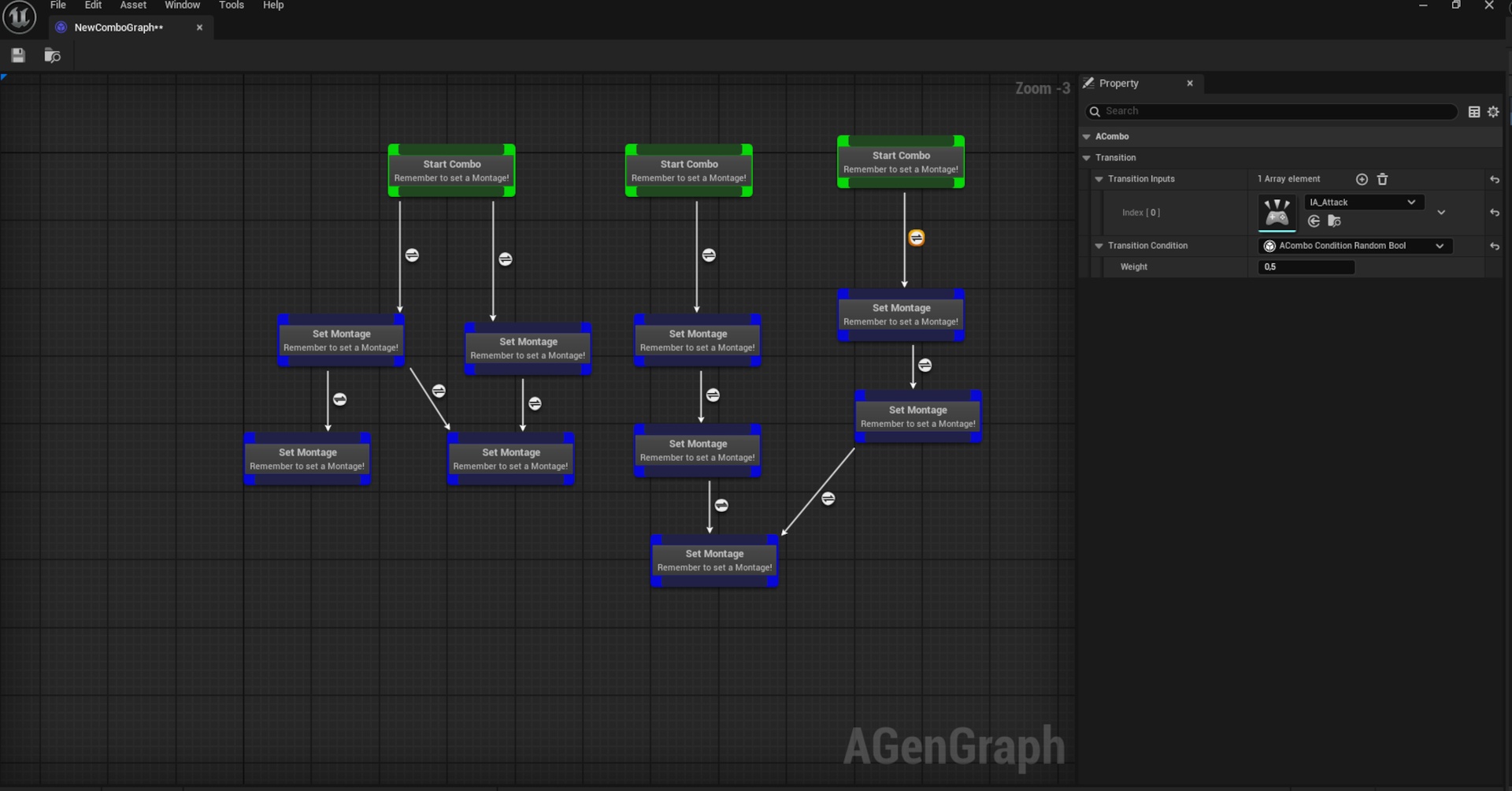
Task: Open the Tools menu
Action: pyautogui.click(x=232, y=5)
